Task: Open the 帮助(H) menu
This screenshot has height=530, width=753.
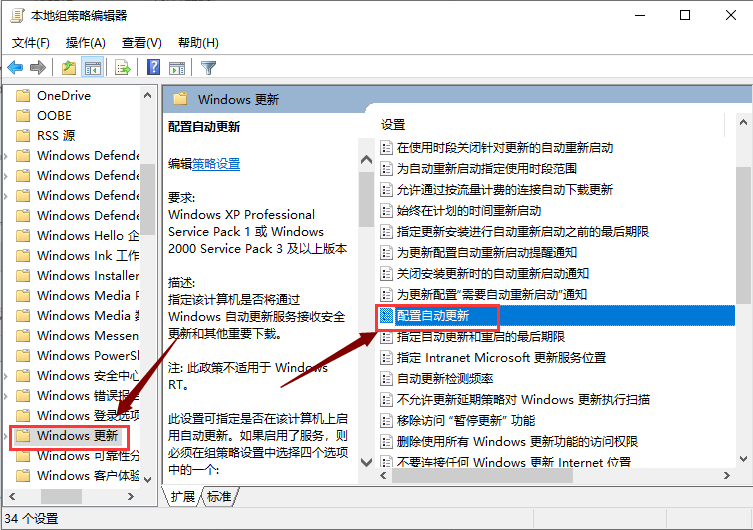Action: [198, 43]
